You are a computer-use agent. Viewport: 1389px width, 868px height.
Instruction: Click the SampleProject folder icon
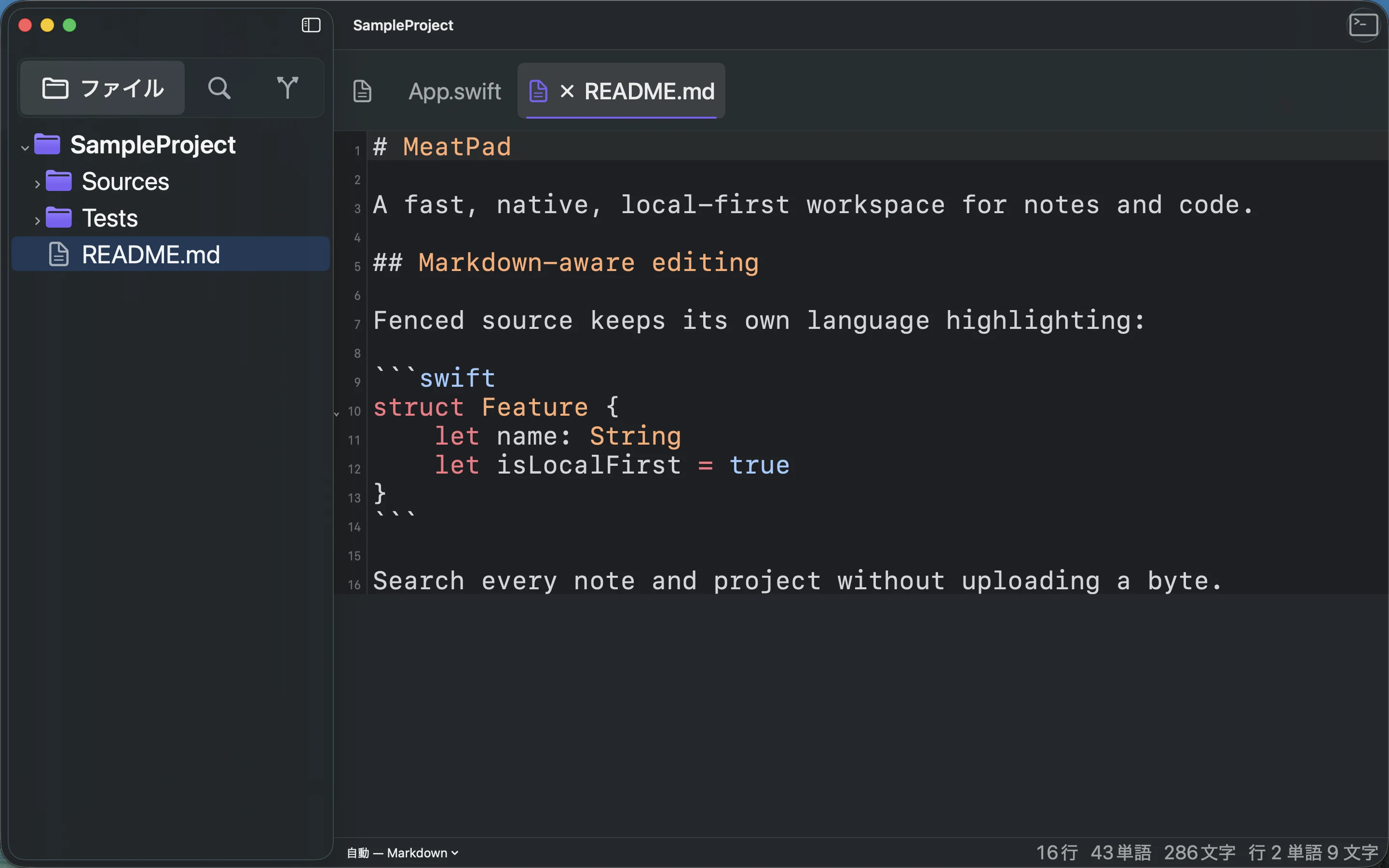point(47,144)
